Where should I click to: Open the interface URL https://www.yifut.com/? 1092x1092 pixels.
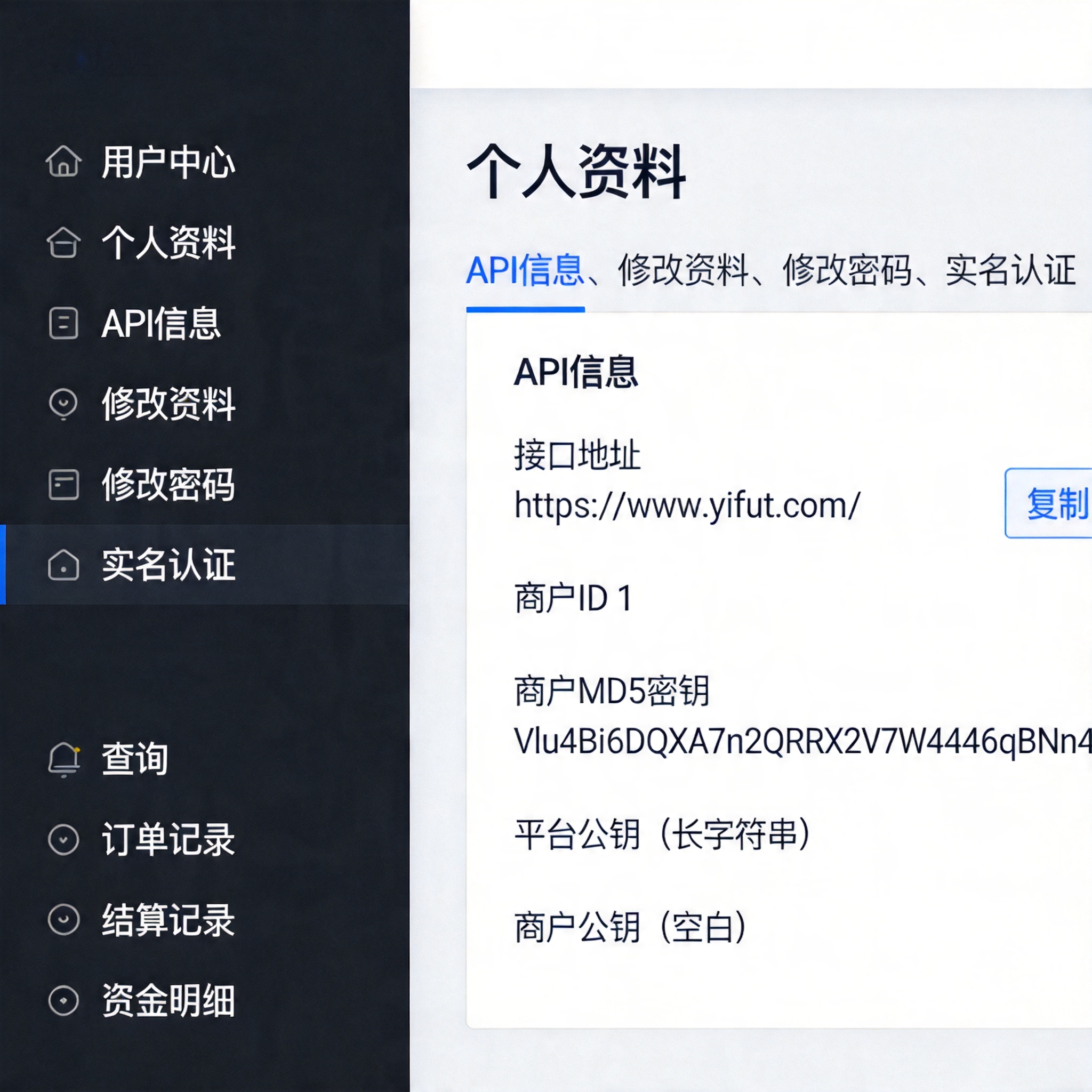pos(687,505)
